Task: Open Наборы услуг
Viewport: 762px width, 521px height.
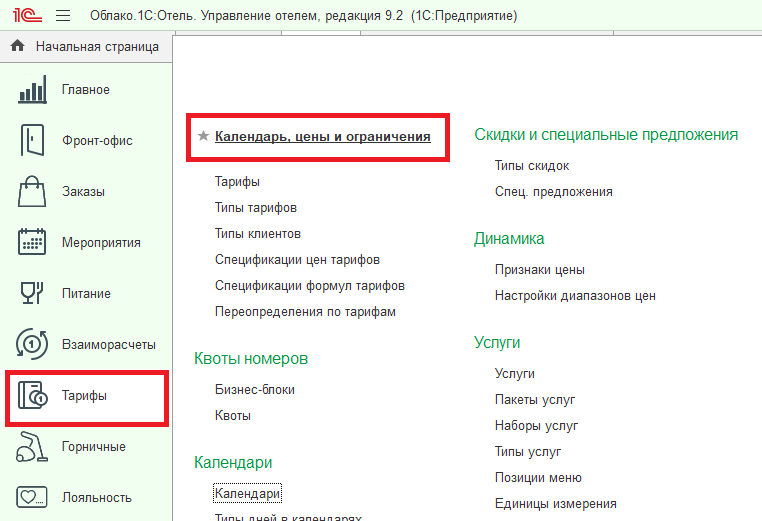Action: click(x=537, y=426)
